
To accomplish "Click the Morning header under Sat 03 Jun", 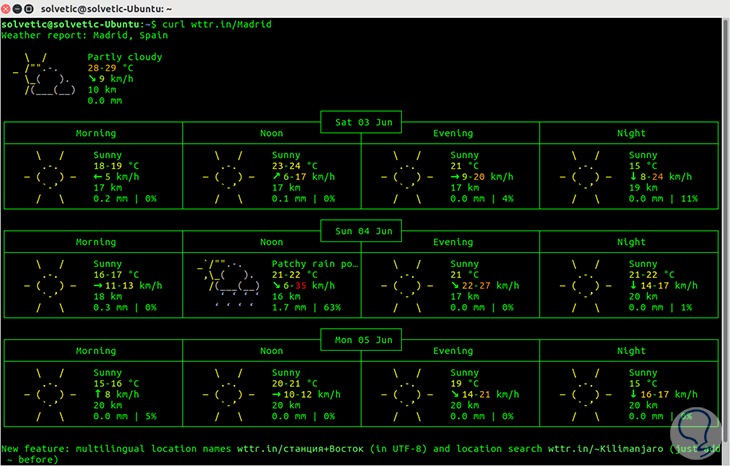I will [x=96, y=133].
